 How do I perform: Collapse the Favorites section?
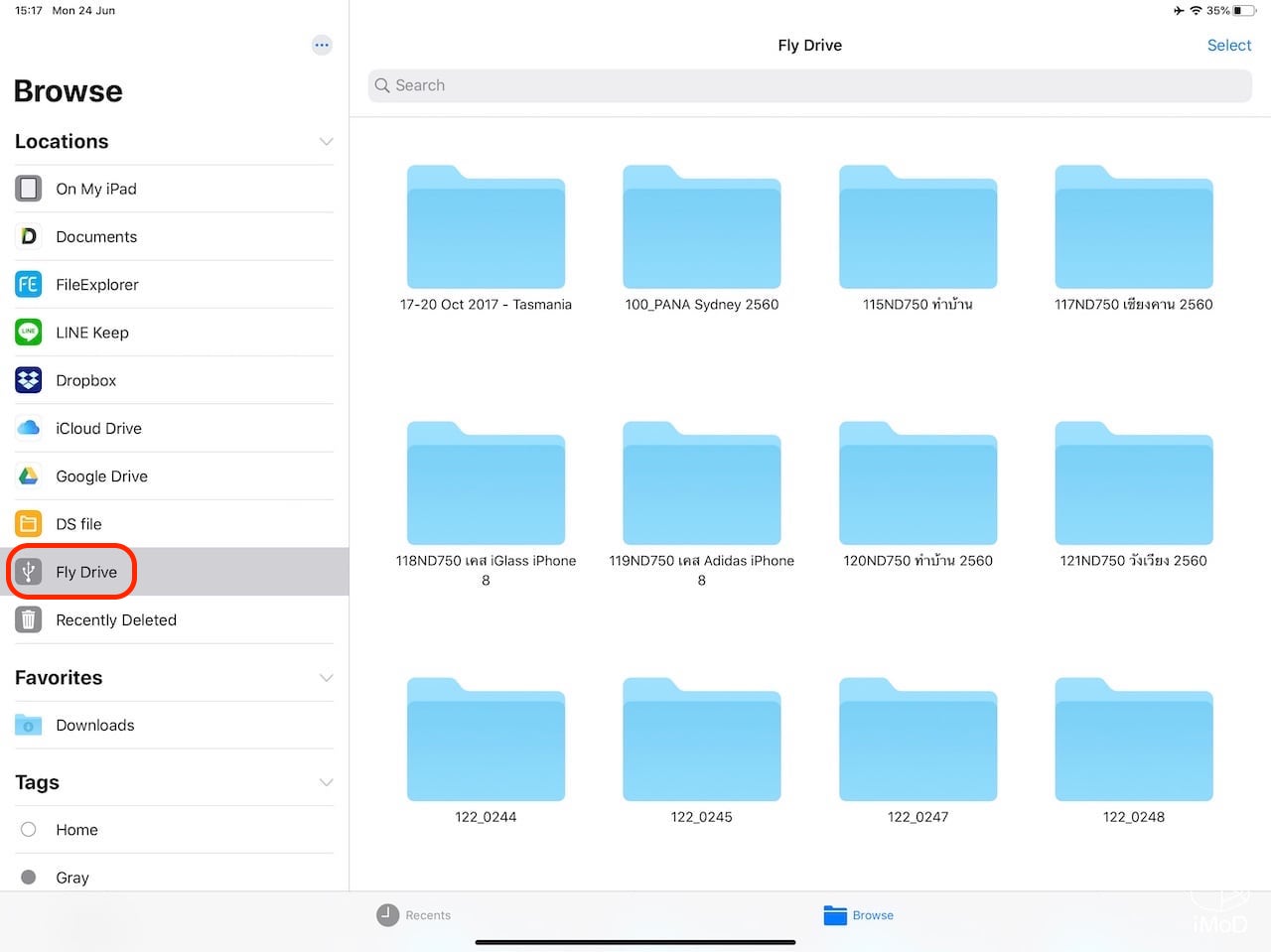326,678
